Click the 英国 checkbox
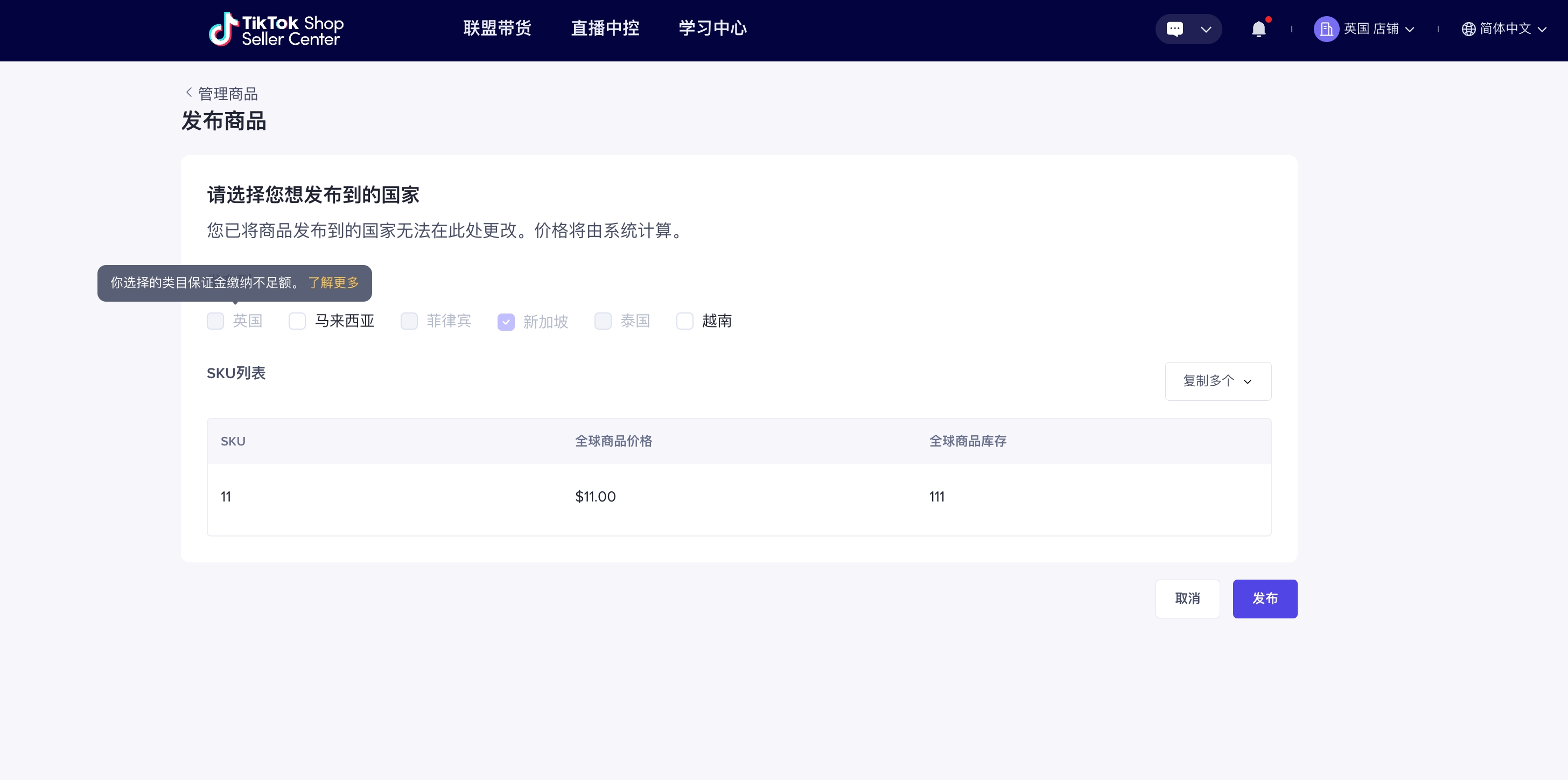1568x780 pixels. (x=215, y=321)
